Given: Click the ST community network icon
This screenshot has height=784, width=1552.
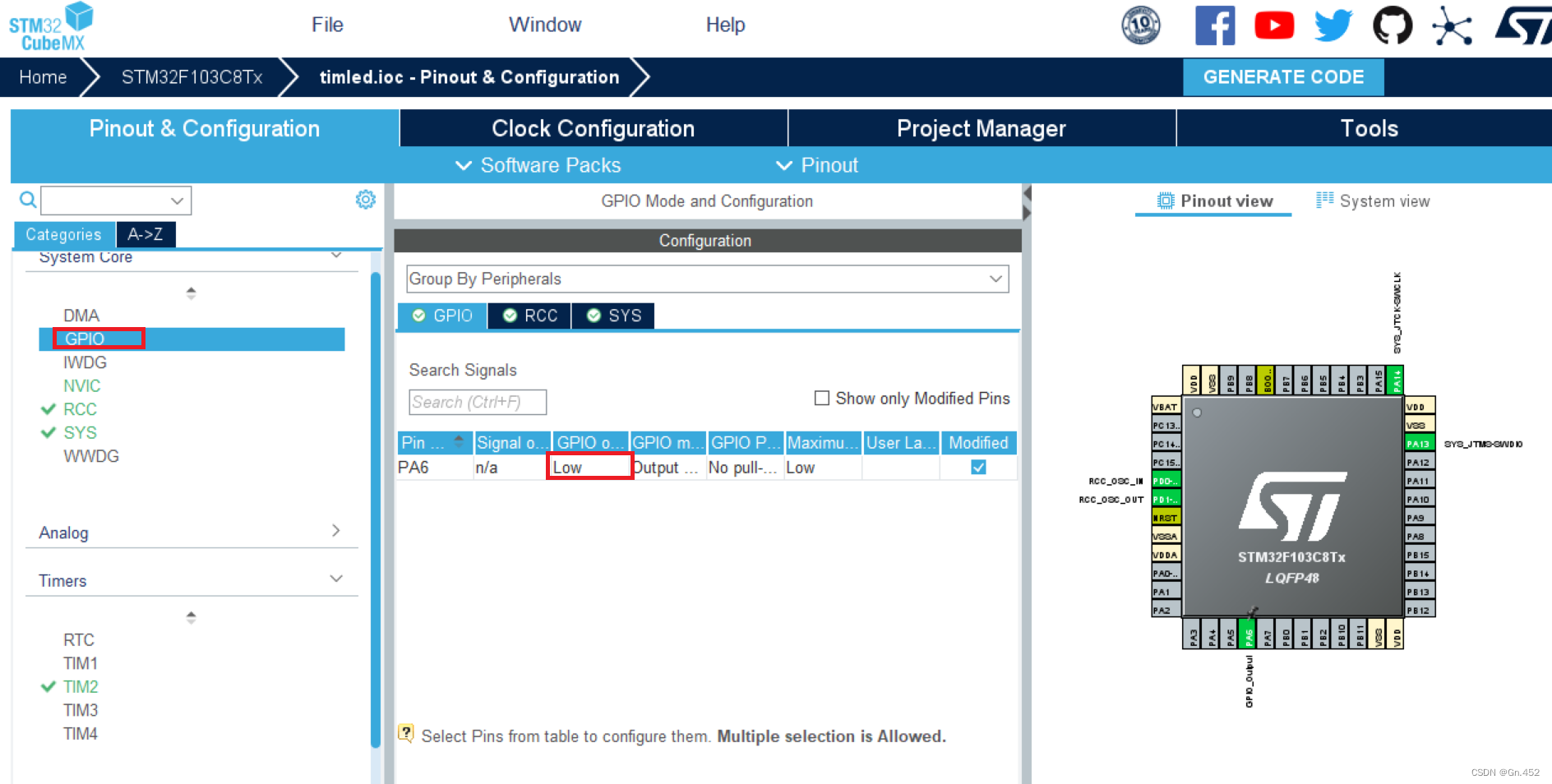Looking at the screenshot, I should (1453, 26).
